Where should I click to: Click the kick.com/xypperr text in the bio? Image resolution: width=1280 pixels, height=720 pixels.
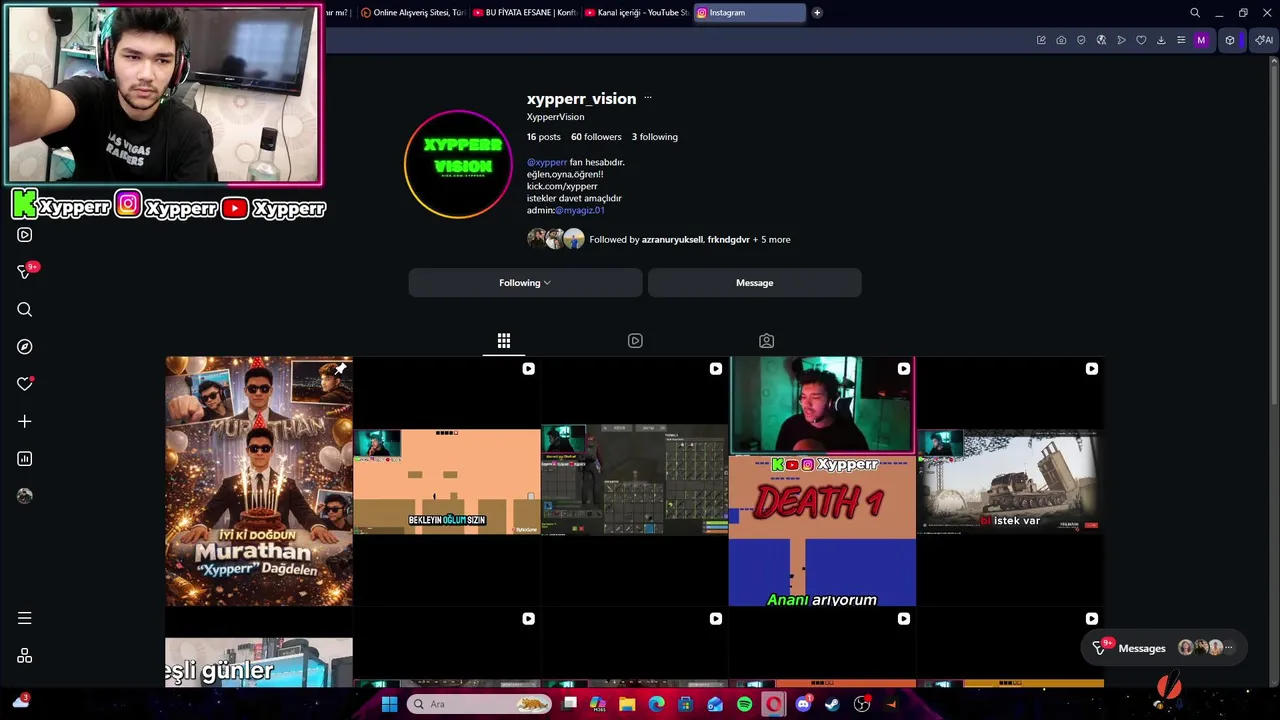coord(562,186)
